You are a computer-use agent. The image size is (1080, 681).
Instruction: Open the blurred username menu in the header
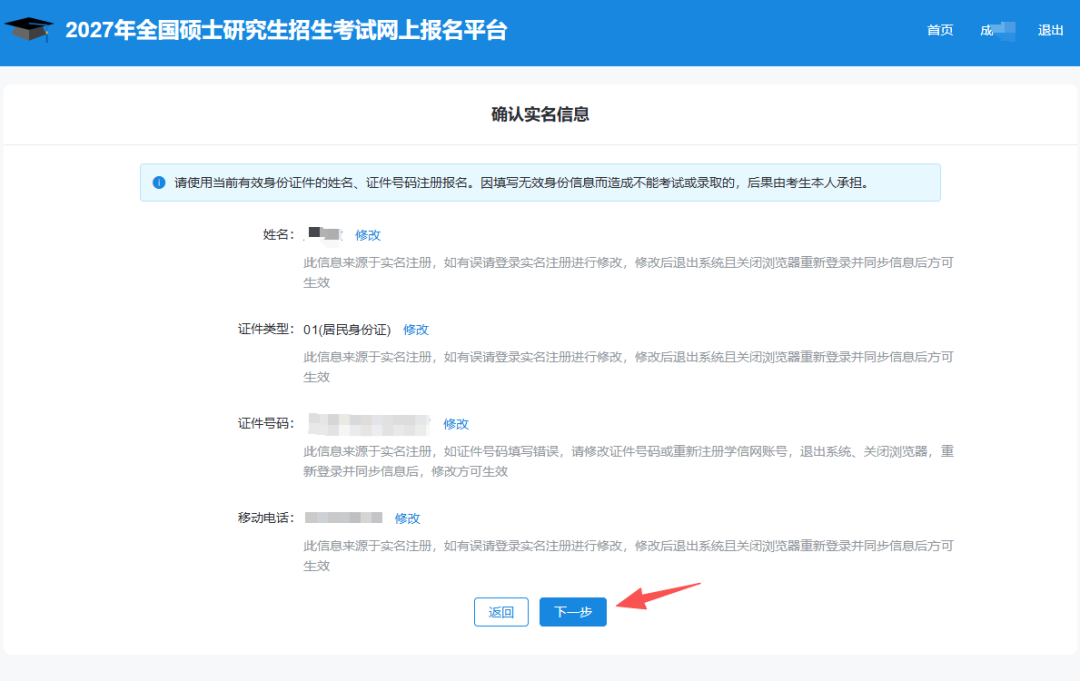pos(997,30)
